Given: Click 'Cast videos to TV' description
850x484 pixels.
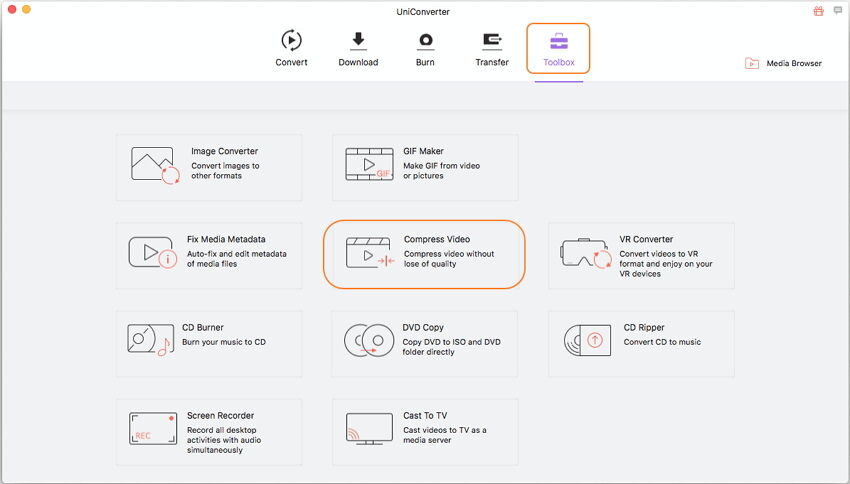Looking at the screenshot, I should pyautogui.click(x=445, y=435).
